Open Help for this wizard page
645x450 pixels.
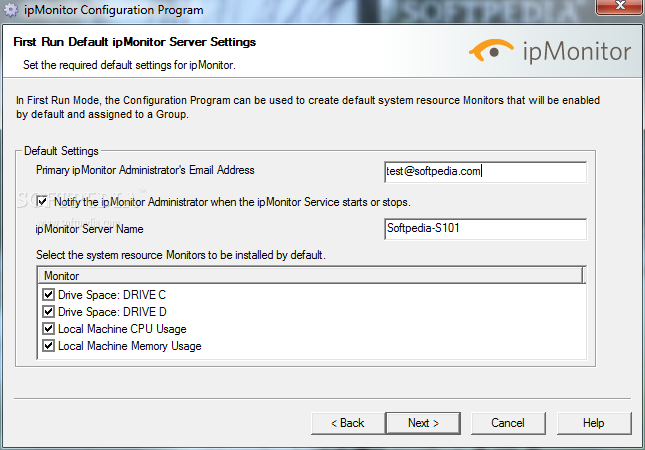[594, 423]
